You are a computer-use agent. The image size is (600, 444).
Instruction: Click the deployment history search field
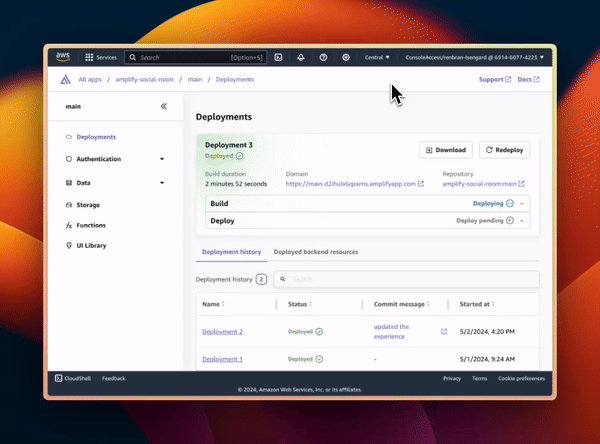(406, 279)
